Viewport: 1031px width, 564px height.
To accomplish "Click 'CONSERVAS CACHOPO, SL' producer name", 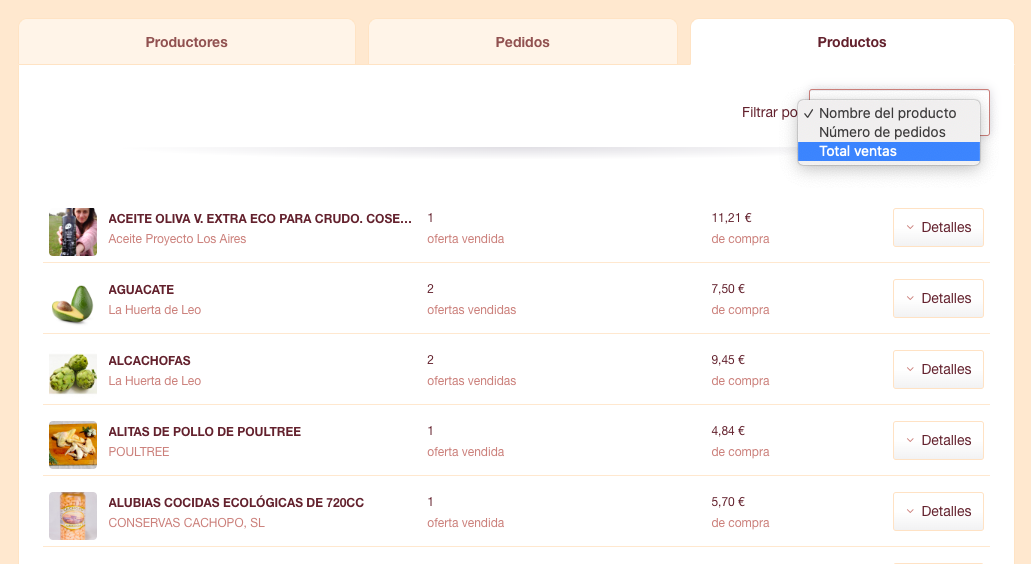I will pos(186,523).
